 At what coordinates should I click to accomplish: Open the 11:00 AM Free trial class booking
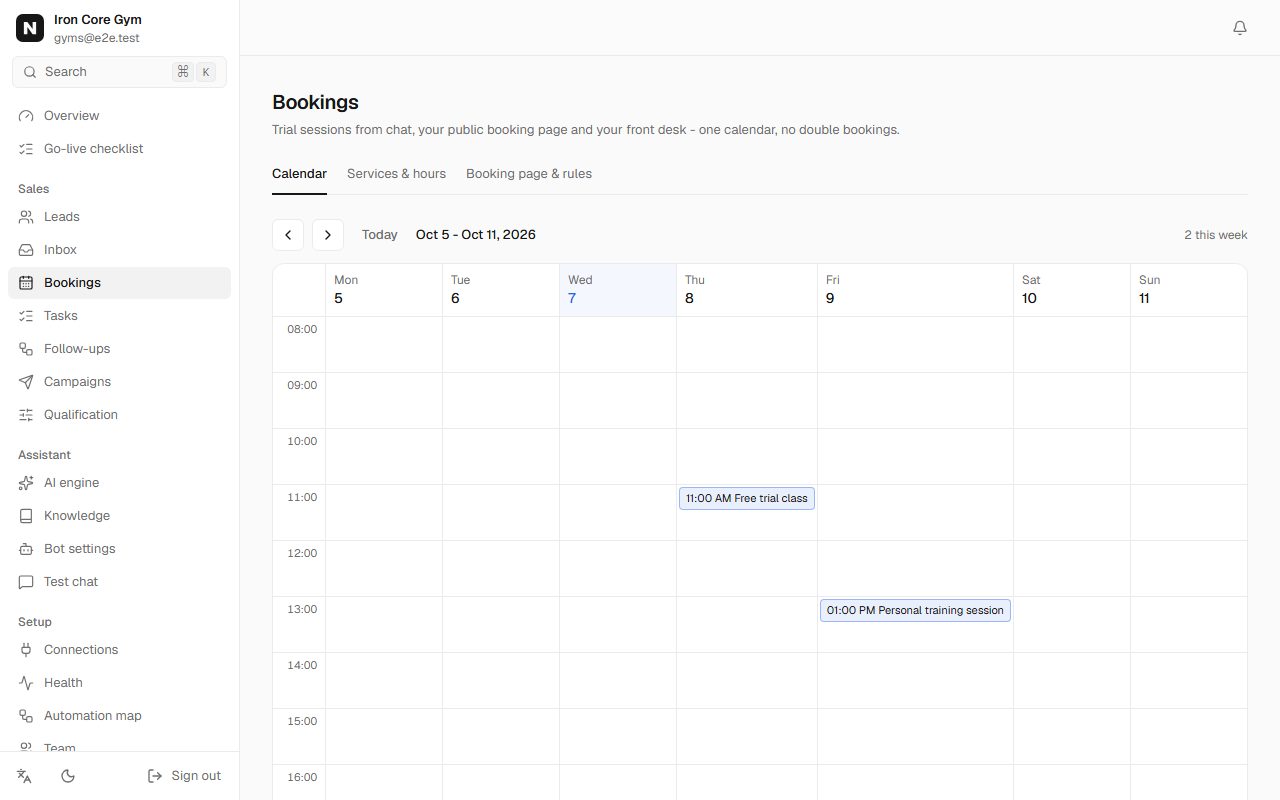coord(747,498)
